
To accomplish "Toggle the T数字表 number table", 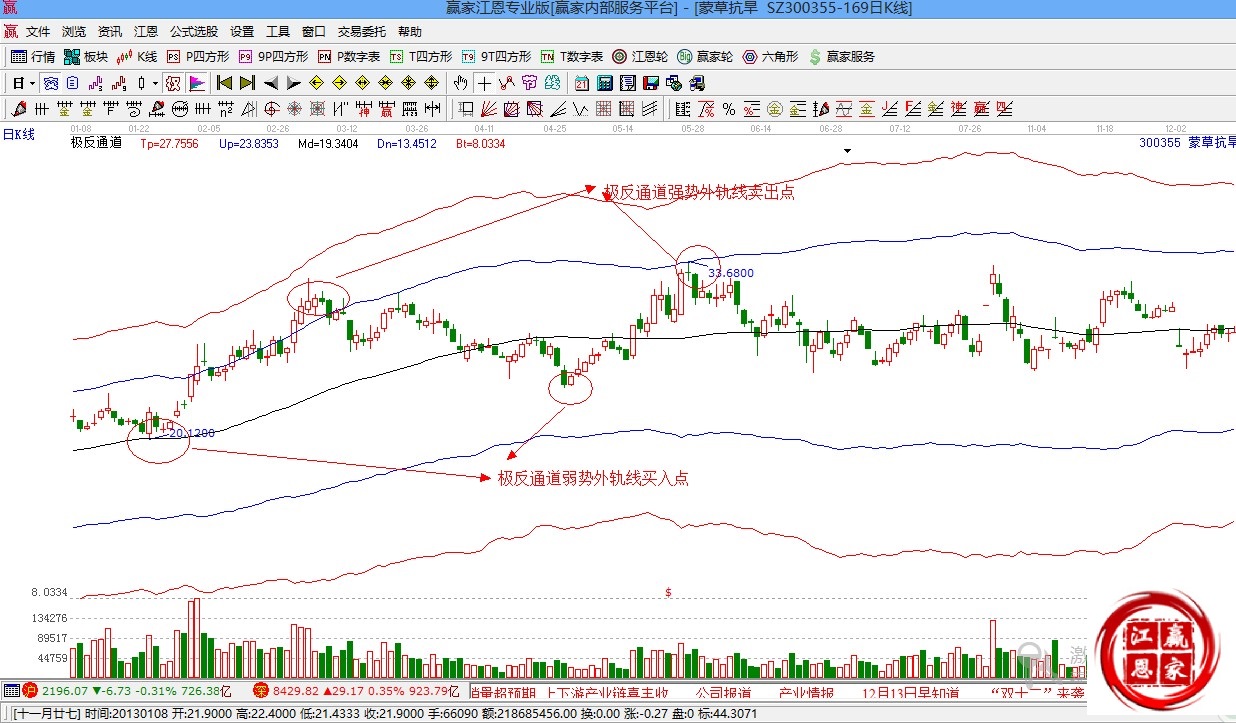I will (572, 57).
